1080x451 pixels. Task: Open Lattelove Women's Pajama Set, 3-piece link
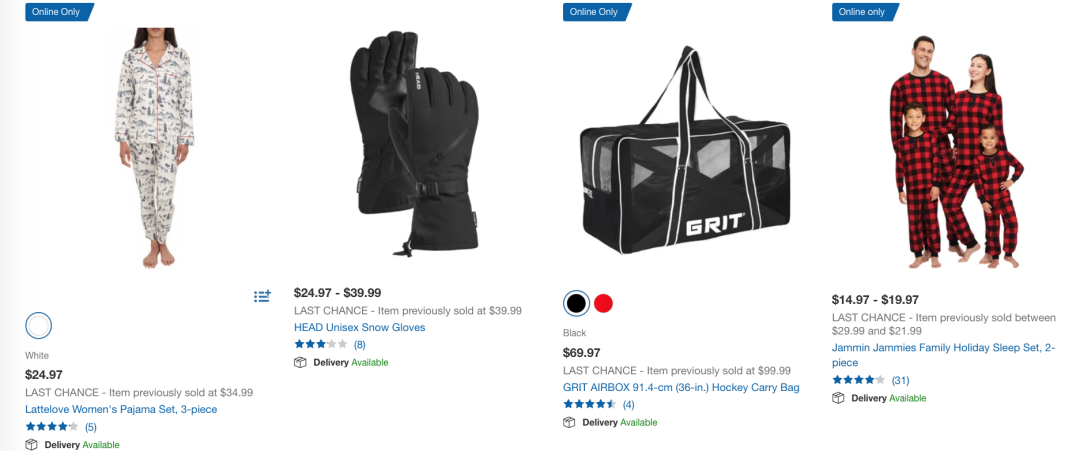(x=121, y=410)
